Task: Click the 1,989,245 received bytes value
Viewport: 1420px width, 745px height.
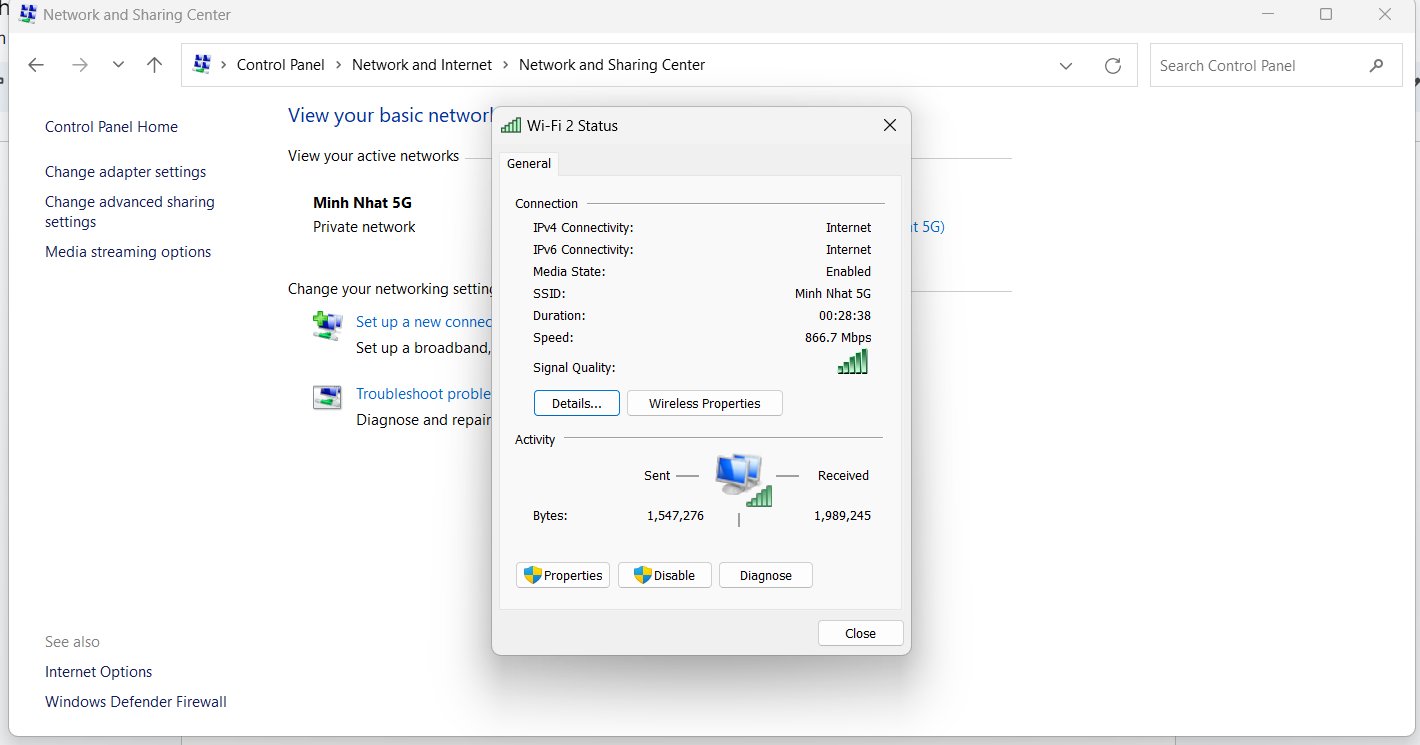Action: click(x=842, y=516)
